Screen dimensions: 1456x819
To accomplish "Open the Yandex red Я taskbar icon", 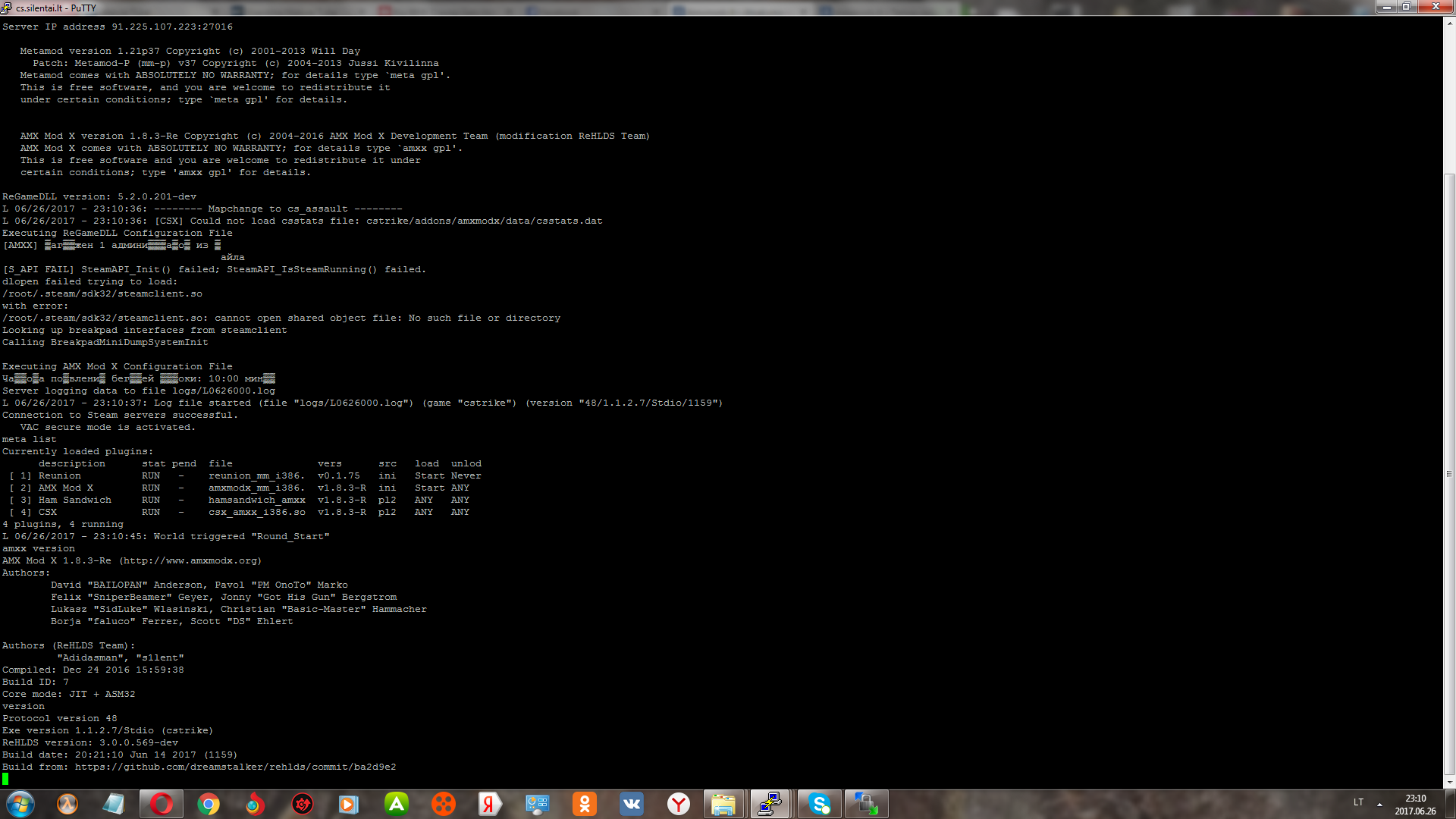I will click(x=490, y=804).
